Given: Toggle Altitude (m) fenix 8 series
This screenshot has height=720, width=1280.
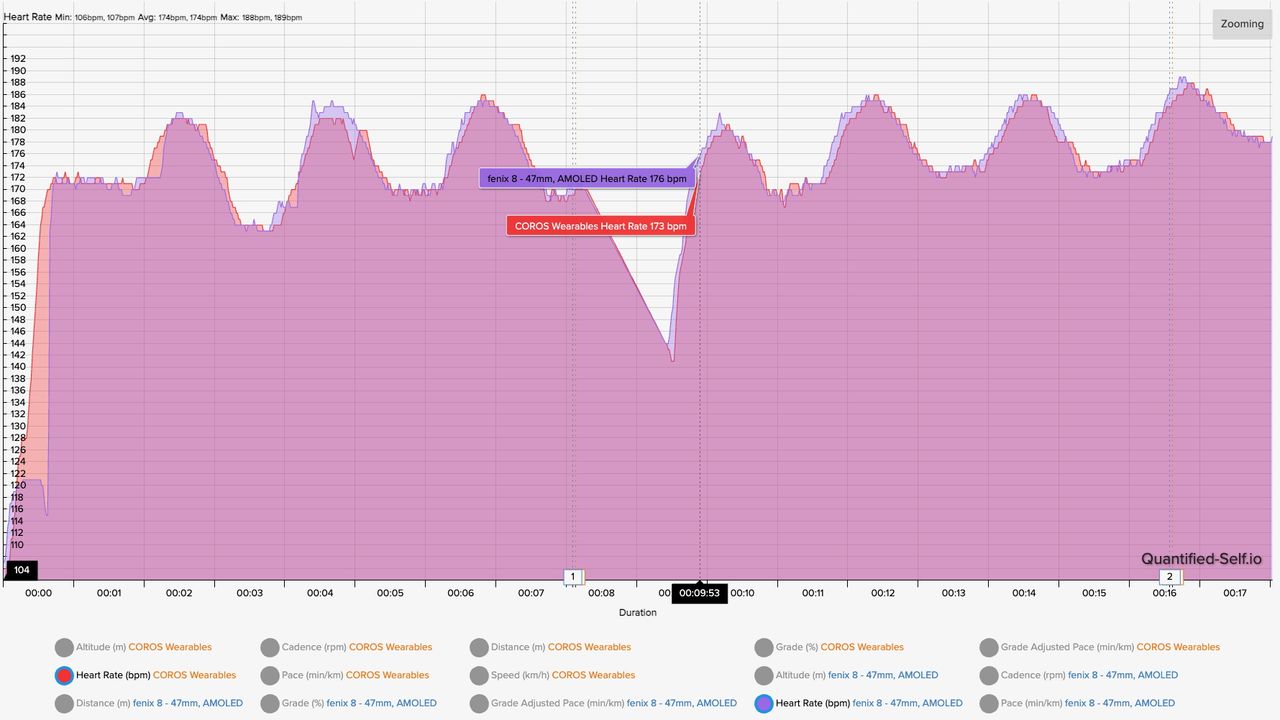Looking at the screenshot, I should (x=846, y=675).
